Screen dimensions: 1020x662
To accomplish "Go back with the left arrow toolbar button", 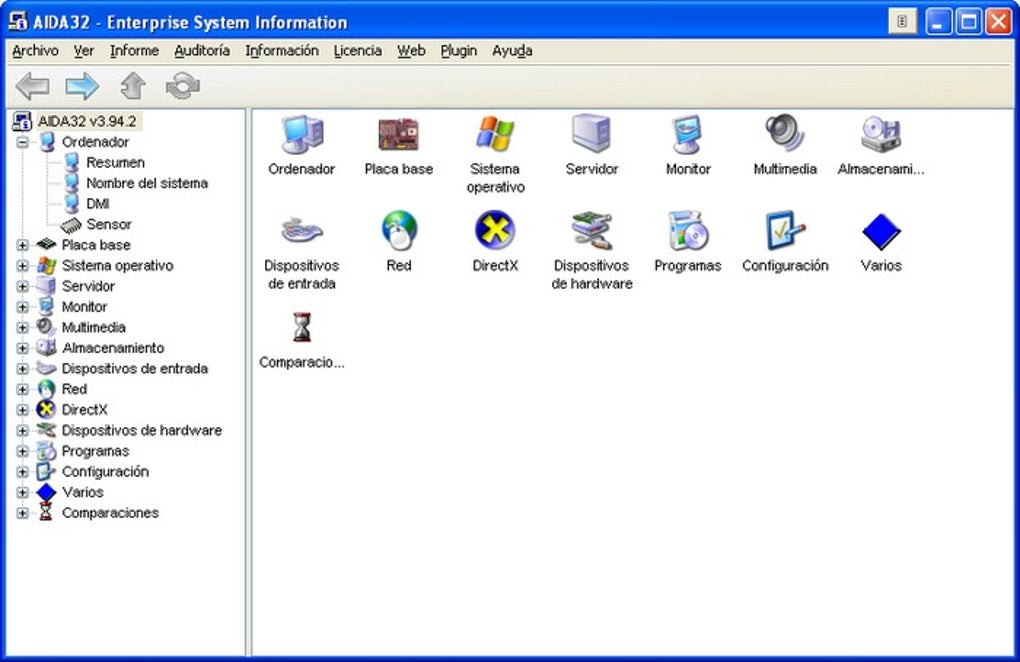I will [33, 86].
